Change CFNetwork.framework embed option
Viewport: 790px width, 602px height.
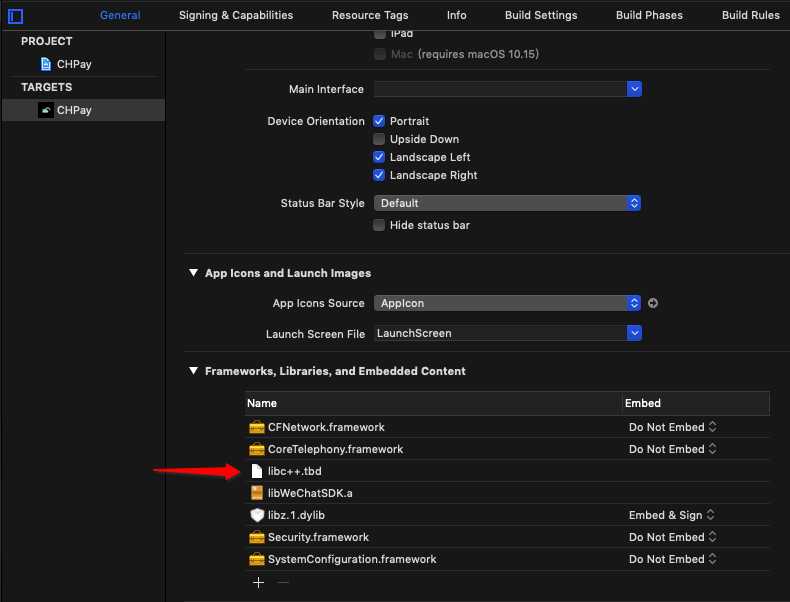[x=673, y=427]
